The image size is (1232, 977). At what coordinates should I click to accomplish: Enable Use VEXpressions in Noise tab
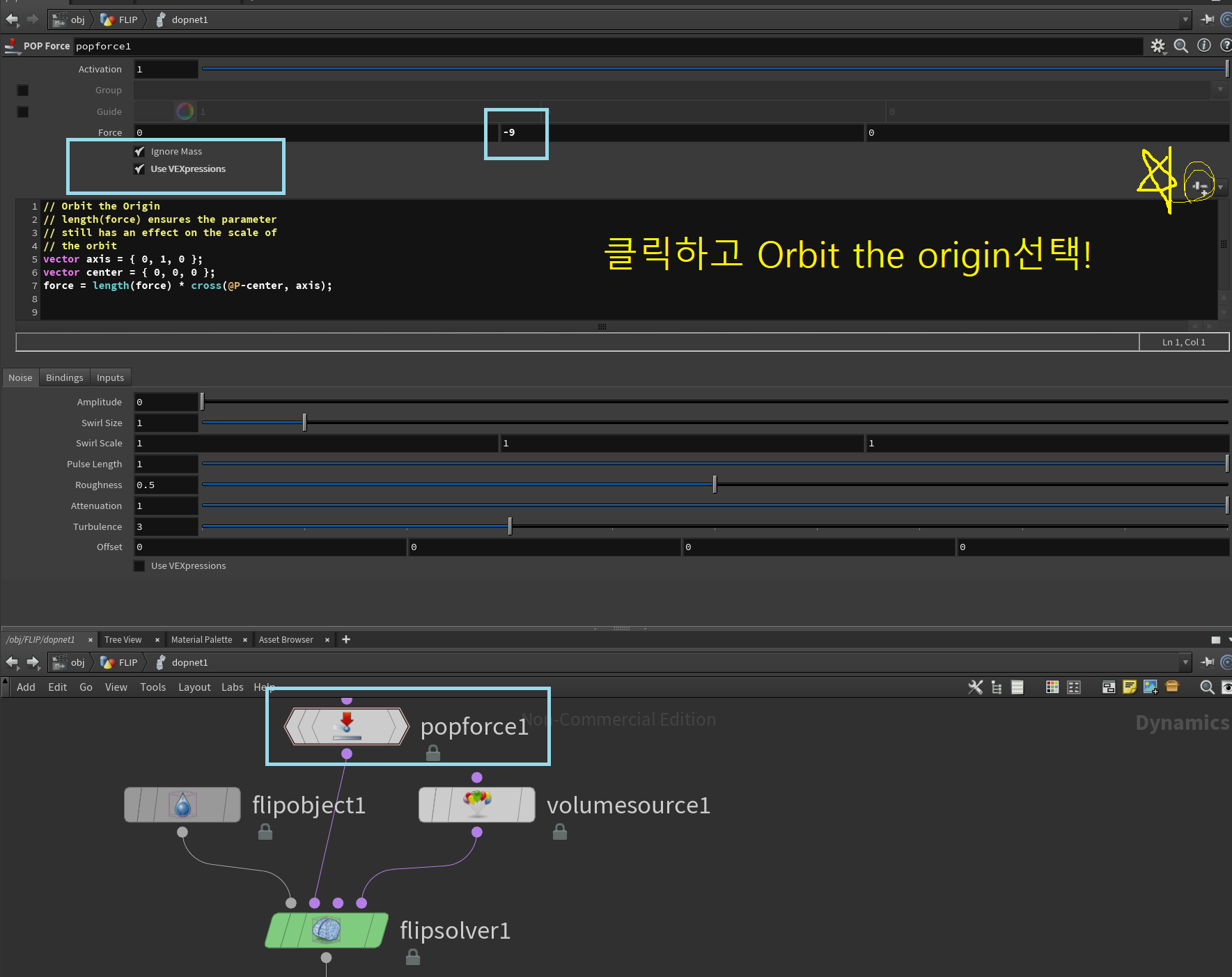pyautogui.click(x=139, y=566)
